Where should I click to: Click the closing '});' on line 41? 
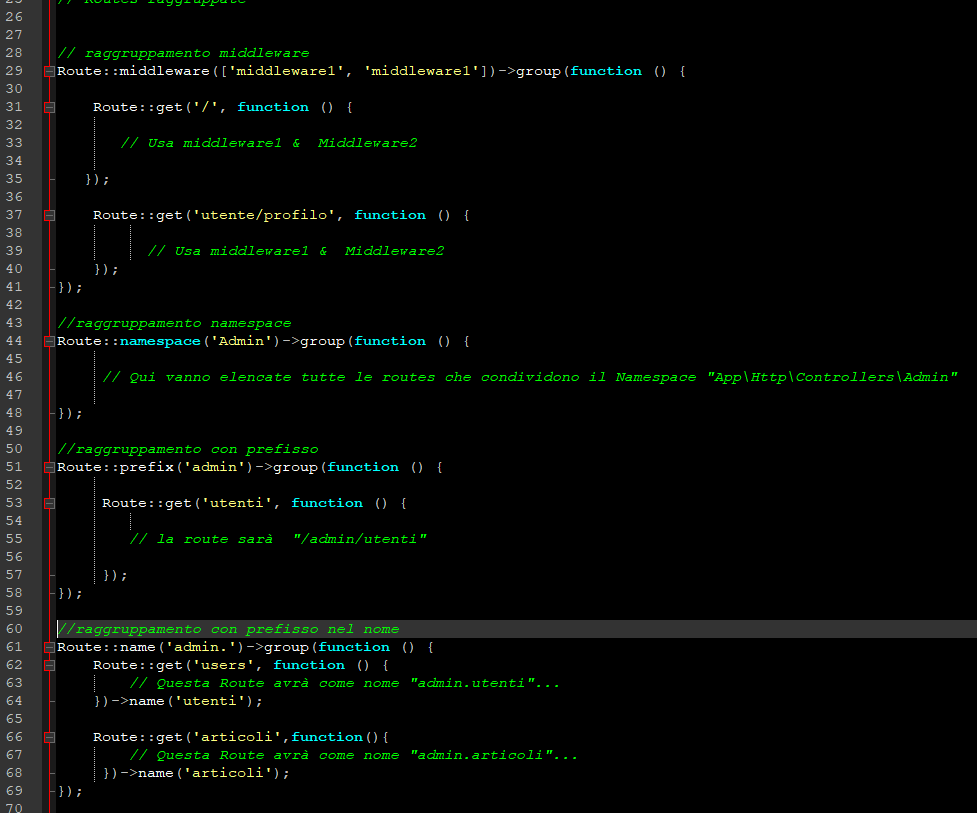pyautogui.click(x=70, y=287)
